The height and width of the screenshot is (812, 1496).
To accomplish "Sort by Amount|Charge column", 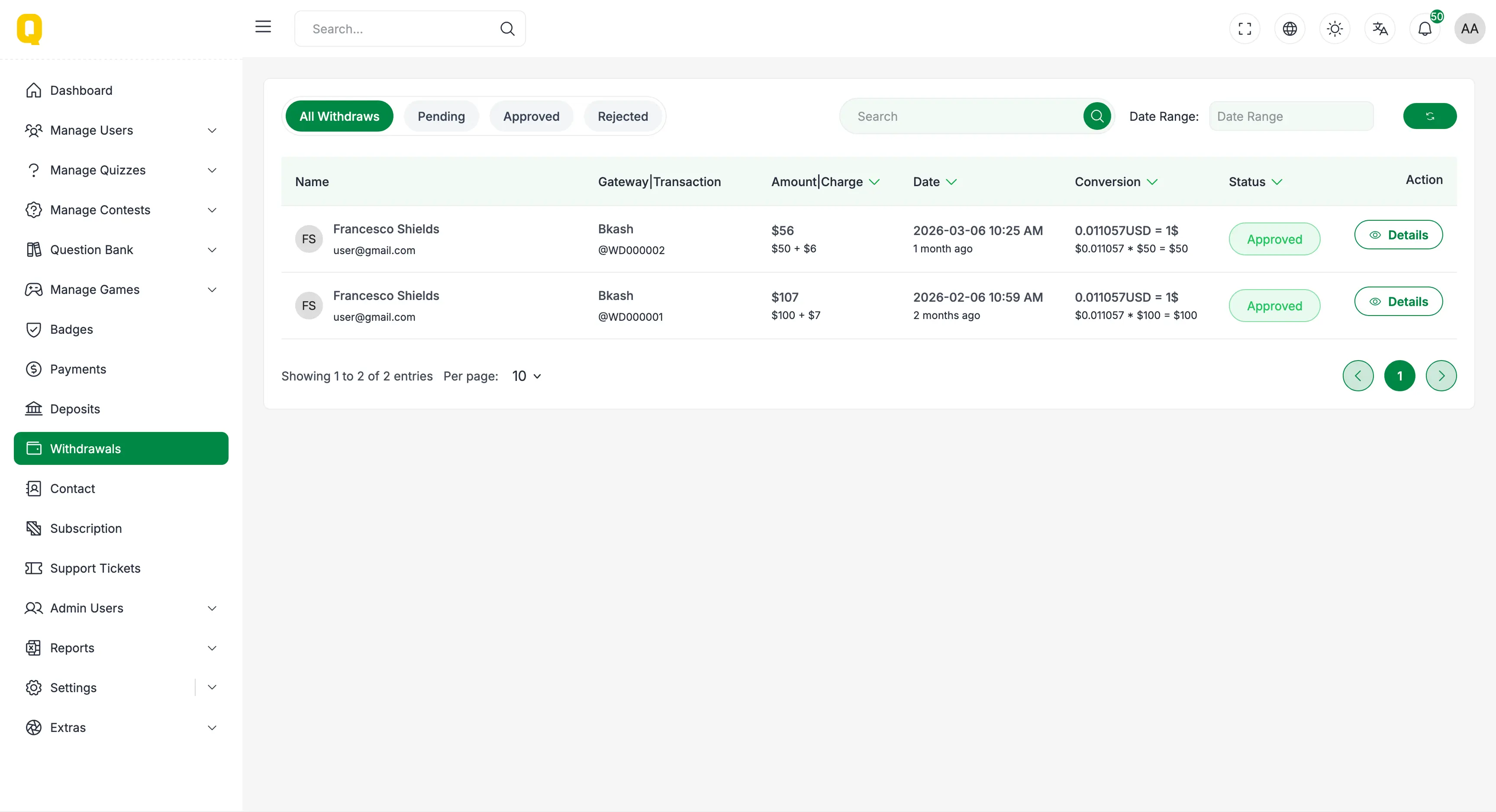I will (825, 182).
